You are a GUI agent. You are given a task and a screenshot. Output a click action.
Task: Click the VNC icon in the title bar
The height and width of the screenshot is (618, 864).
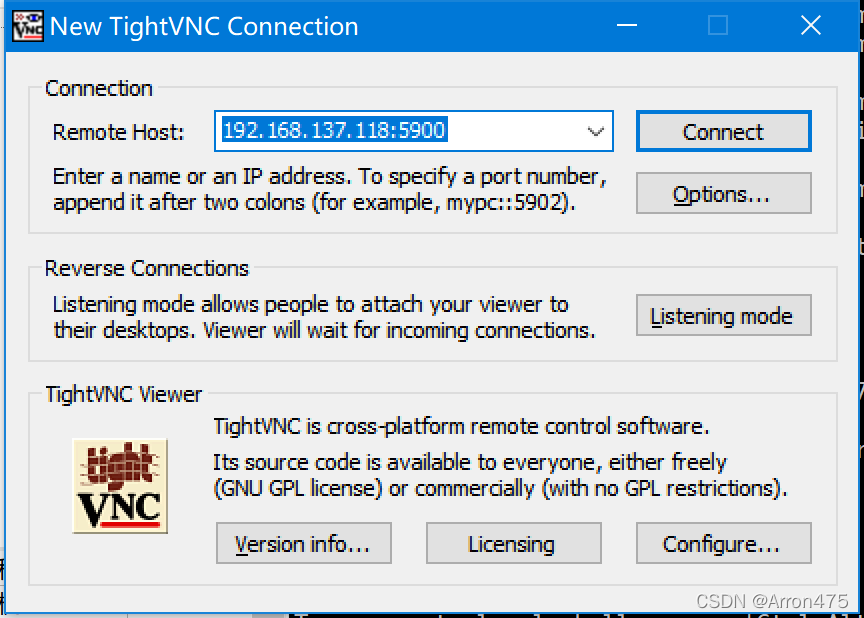28,26
